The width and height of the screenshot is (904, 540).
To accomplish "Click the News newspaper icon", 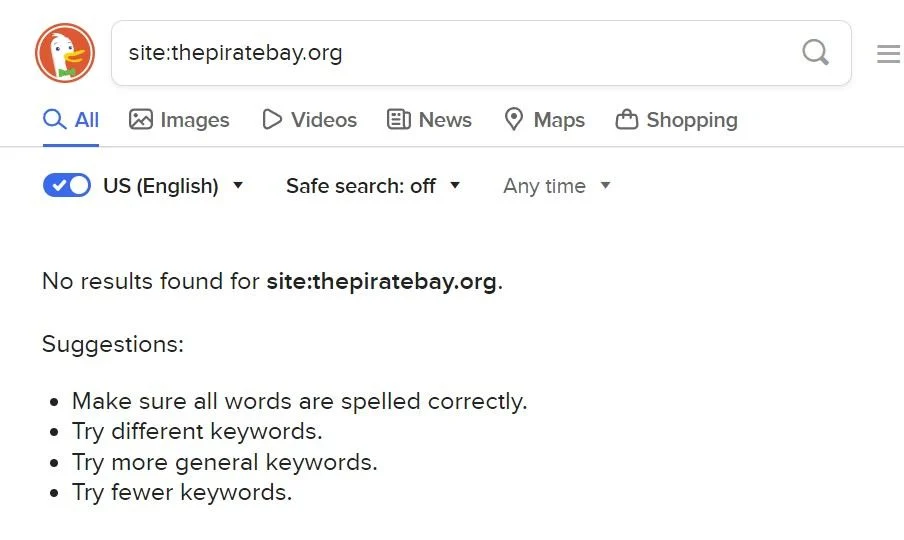I will pyautogui.click(x=398, y=120).
